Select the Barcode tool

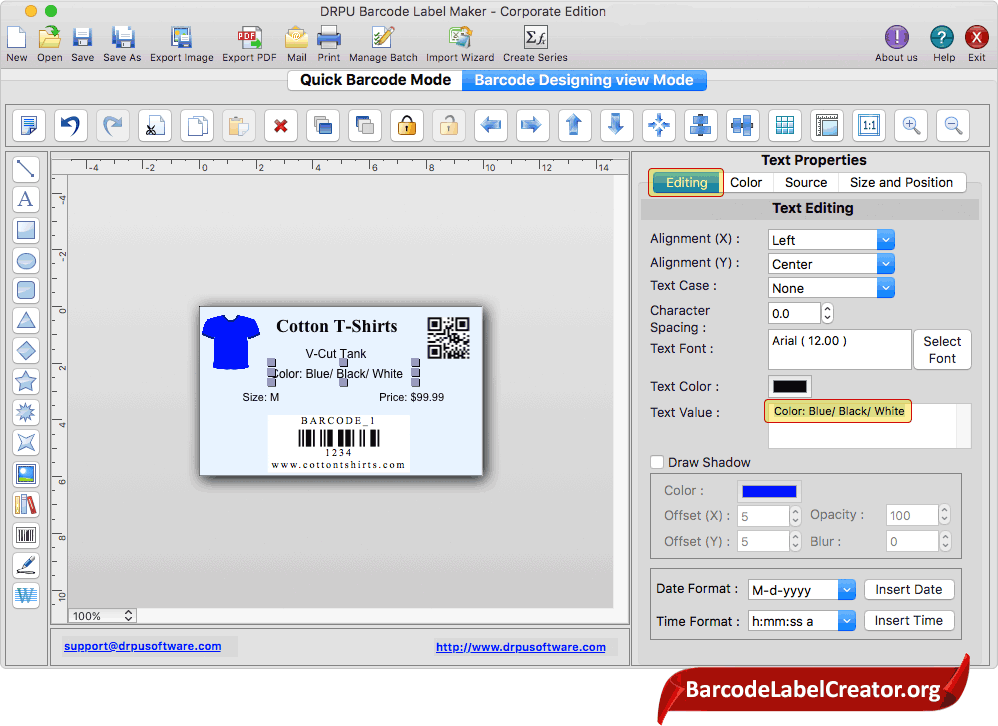click(25, 535)
